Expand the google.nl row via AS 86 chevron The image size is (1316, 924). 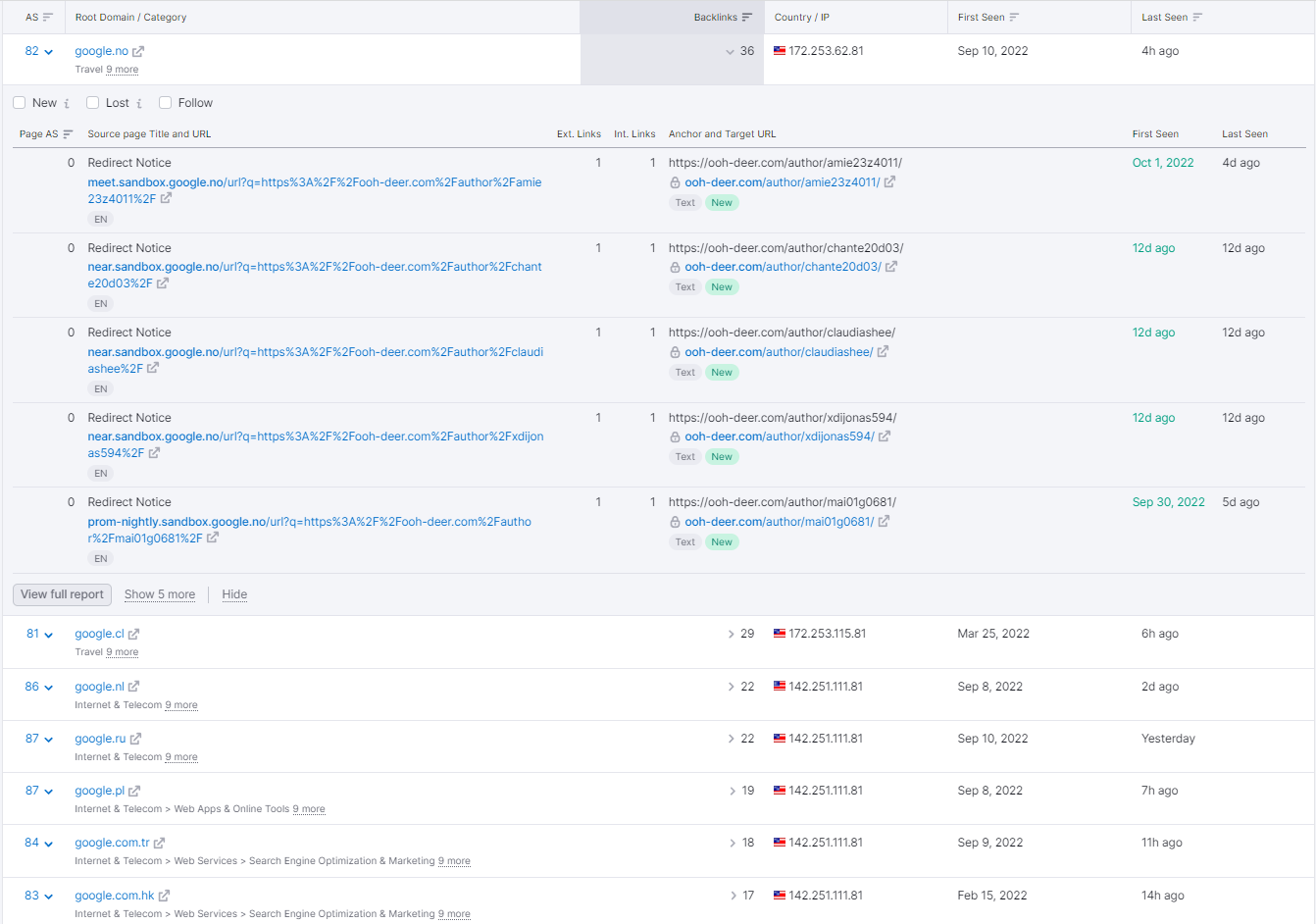(x=48, y=688)
